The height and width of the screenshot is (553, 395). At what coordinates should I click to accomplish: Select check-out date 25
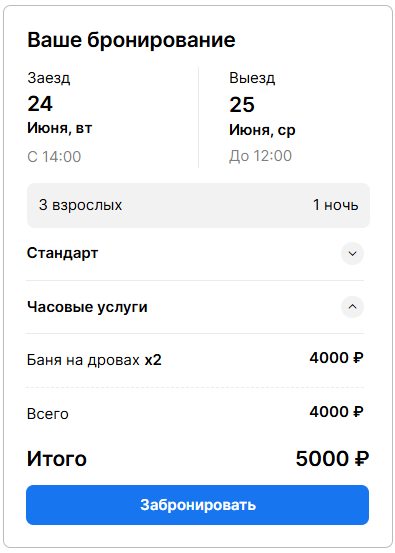[x=242, y=105]
